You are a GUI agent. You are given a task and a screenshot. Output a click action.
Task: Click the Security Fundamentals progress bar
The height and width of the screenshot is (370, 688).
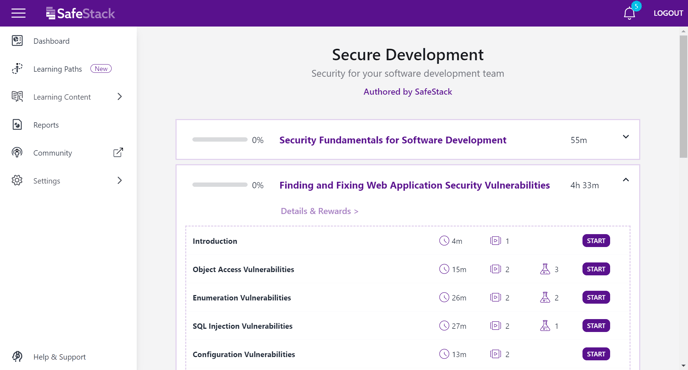(x=219, y=140)
